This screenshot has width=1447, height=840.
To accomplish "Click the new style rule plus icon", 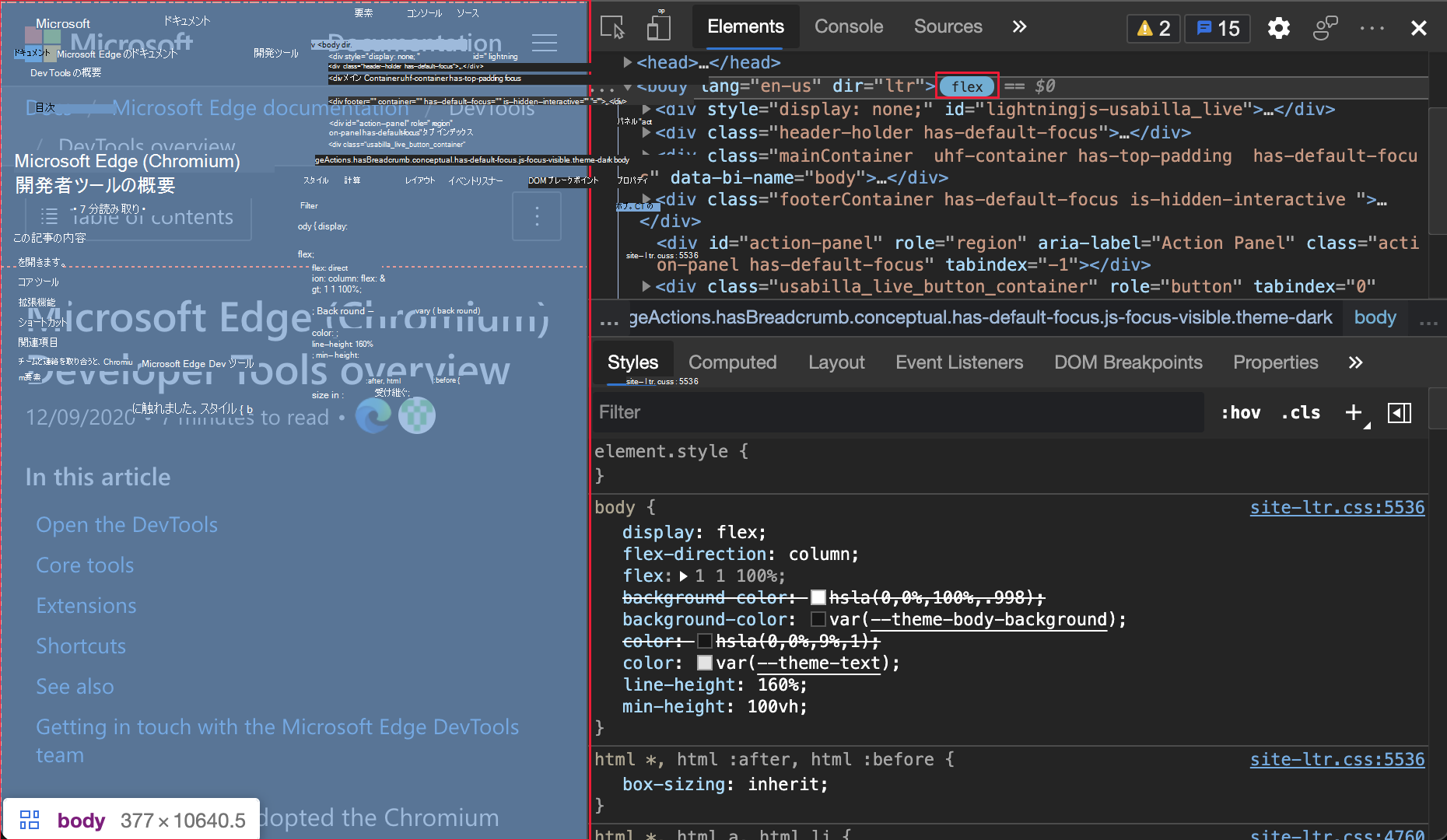I will (x=1353, y=412).
